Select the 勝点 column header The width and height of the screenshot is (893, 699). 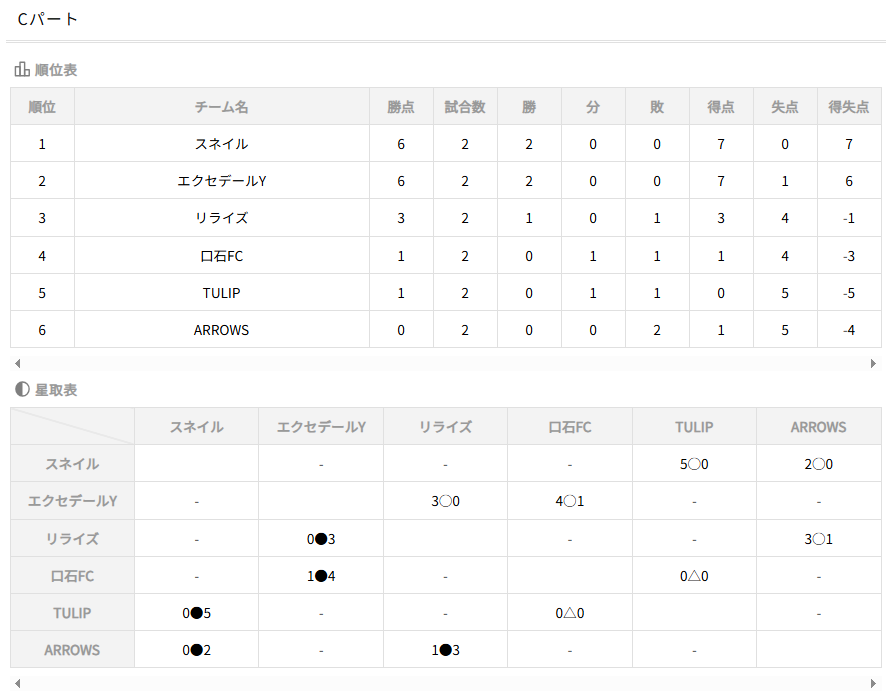401,107
